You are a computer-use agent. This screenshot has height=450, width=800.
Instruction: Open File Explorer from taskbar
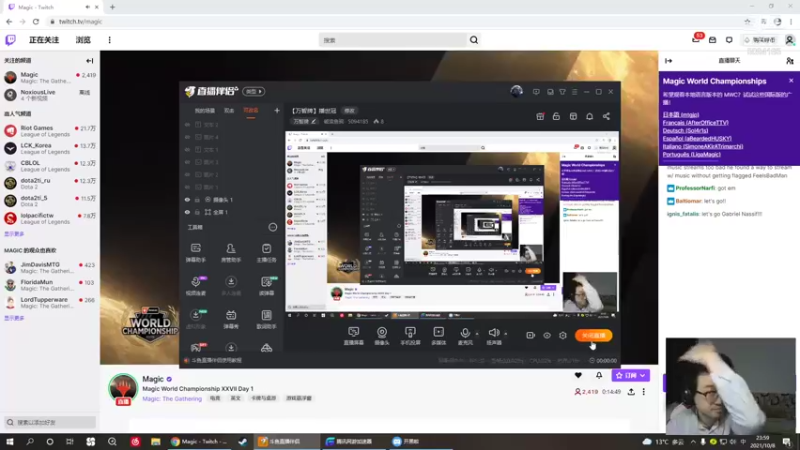tap(156, 441)
